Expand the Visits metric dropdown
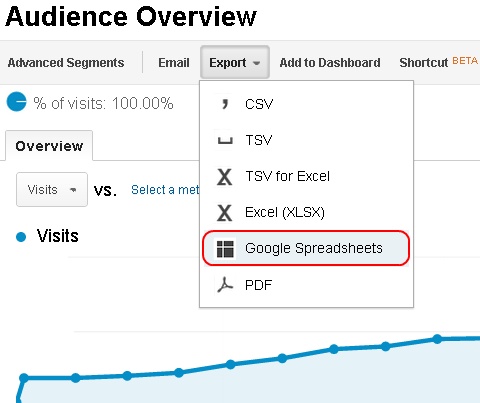 [x=52, y=189]
